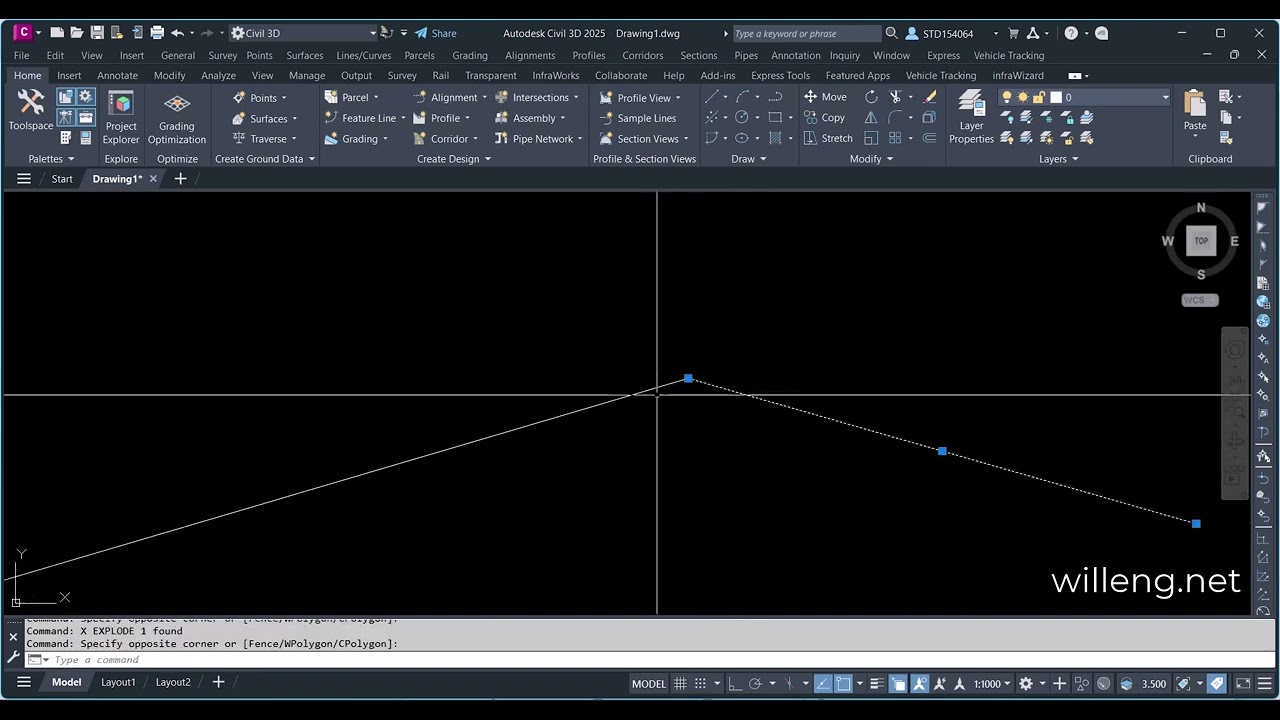Open the Surfaces menu
This screenshot has height=720, width=1280.
tap(304, 55)
